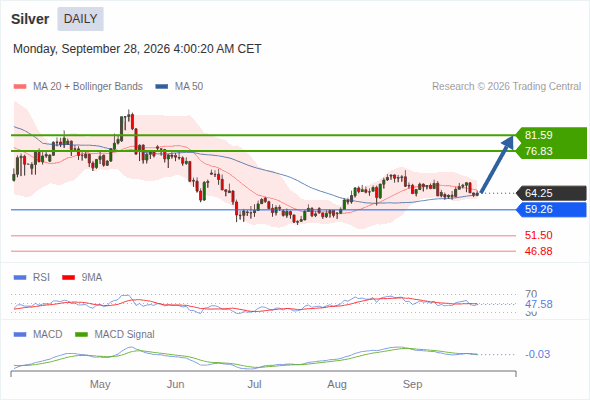Image resolution: width=590 pixels, height=400 pixels.
Task: Click the 51.50 support price label
Action: 539,235
